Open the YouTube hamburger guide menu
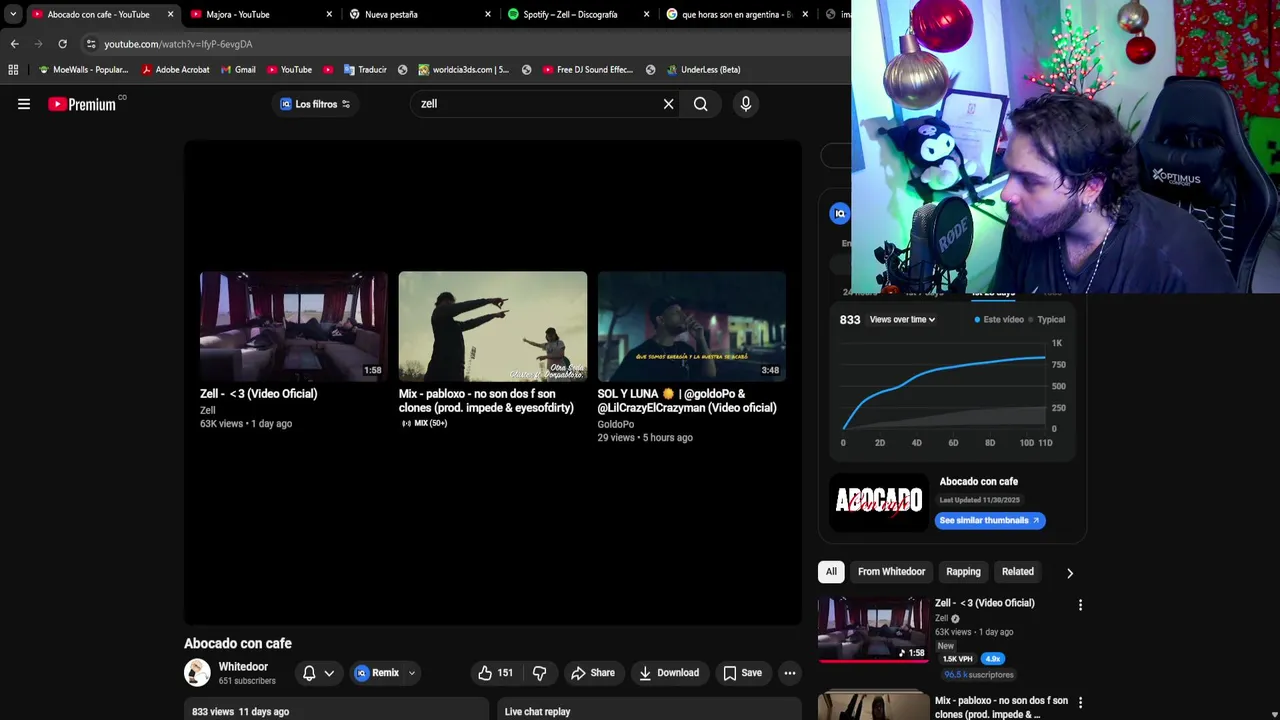 pos(24,104)
